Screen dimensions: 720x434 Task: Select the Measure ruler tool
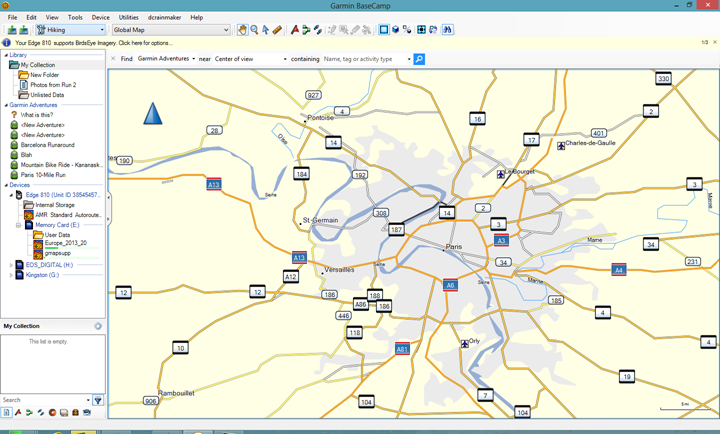(277, 30)
